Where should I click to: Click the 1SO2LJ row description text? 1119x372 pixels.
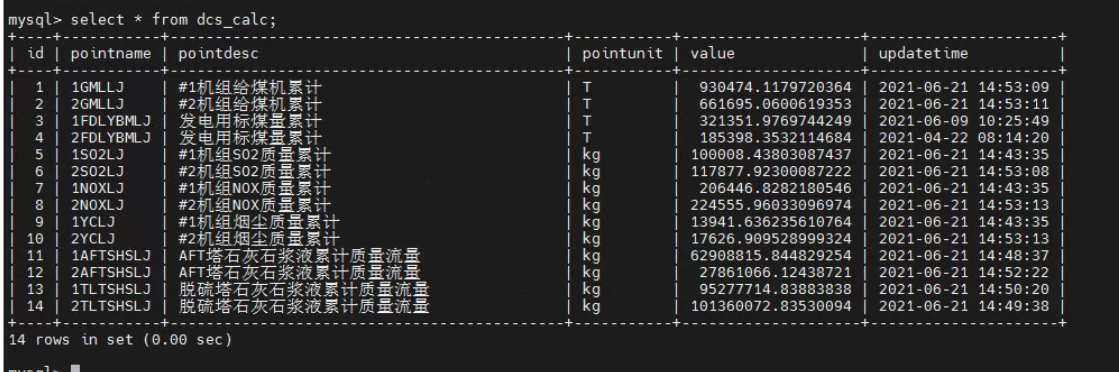pos(254,155)
